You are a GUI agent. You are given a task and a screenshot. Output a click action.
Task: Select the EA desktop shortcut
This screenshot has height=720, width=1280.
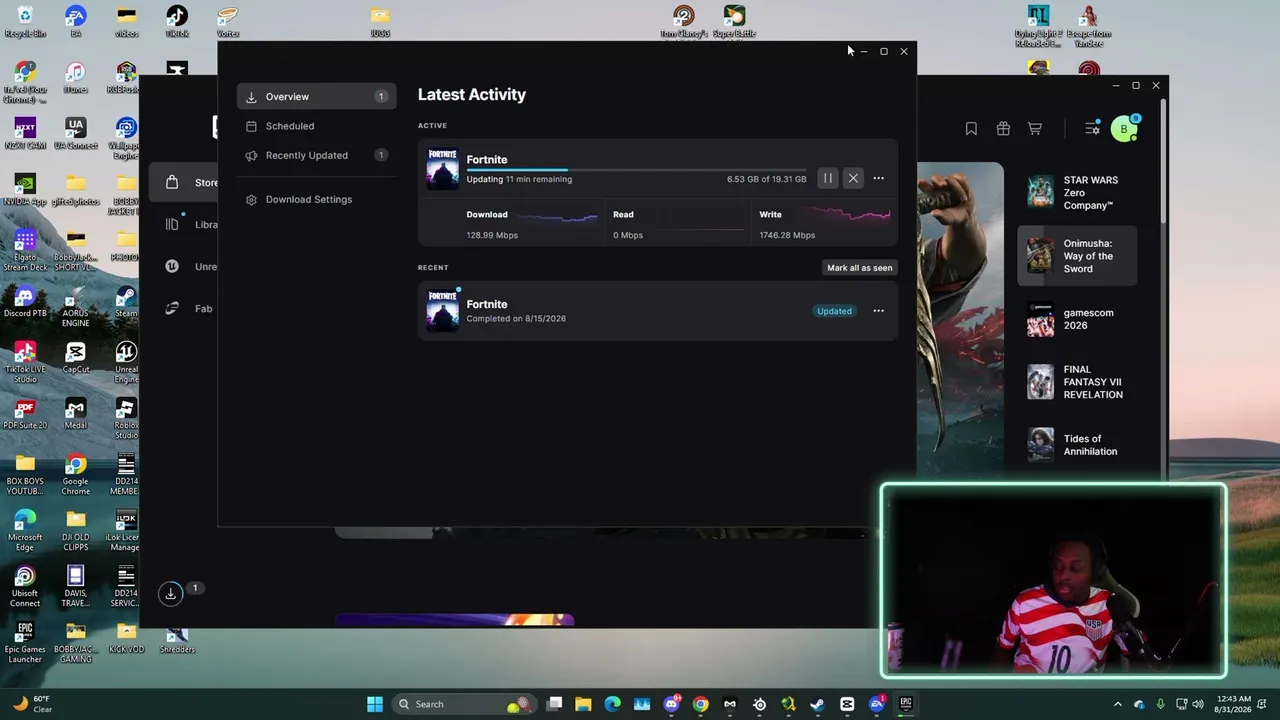(75, 22)
